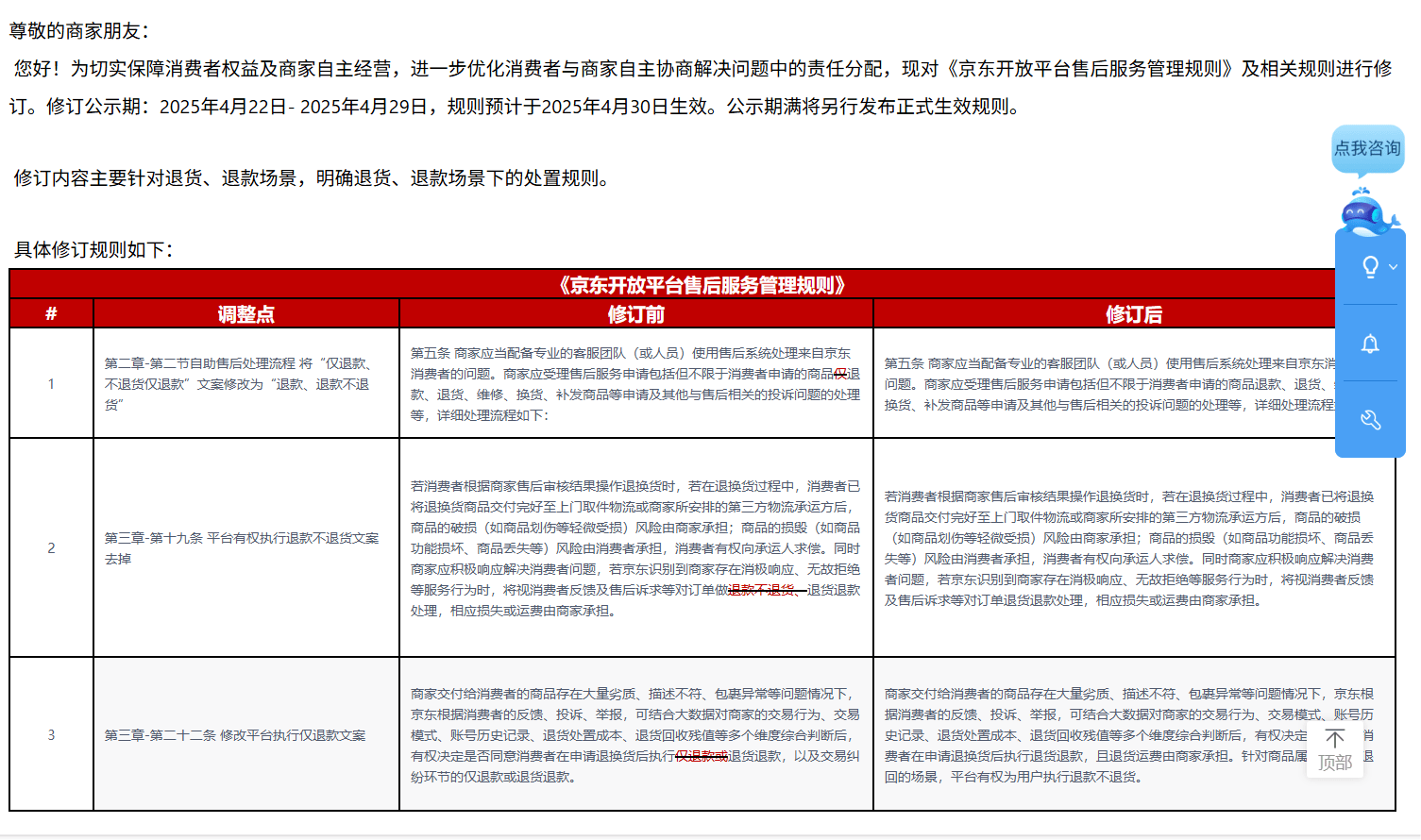The height and width of the screenshot is (840, 1421).
Task: Select the table title 《京东开放平台售后服务管理规则》
Action: point(701,285)
